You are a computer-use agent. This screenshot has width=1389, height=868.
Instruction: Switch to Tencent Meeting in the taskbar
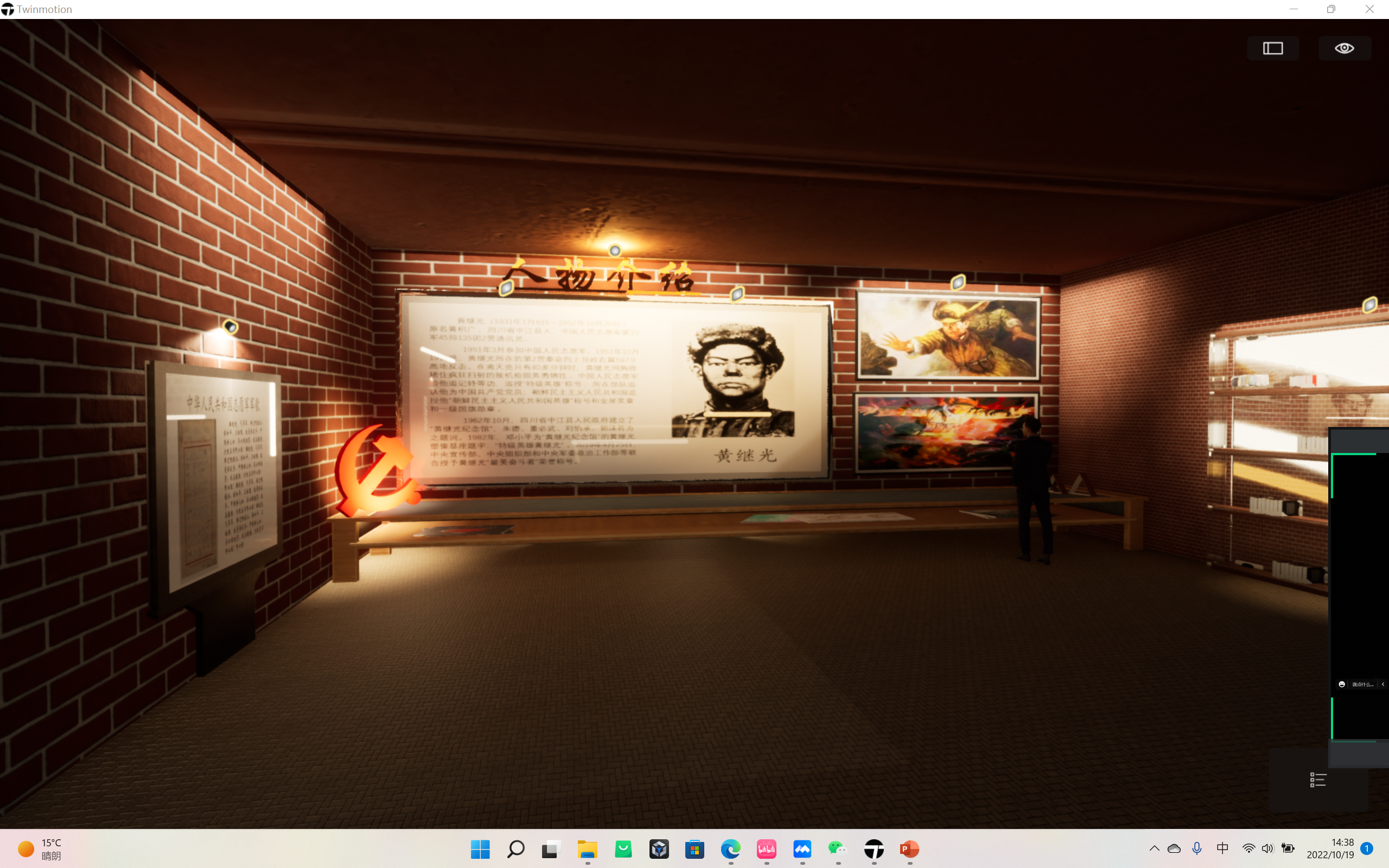click(802, 849)
